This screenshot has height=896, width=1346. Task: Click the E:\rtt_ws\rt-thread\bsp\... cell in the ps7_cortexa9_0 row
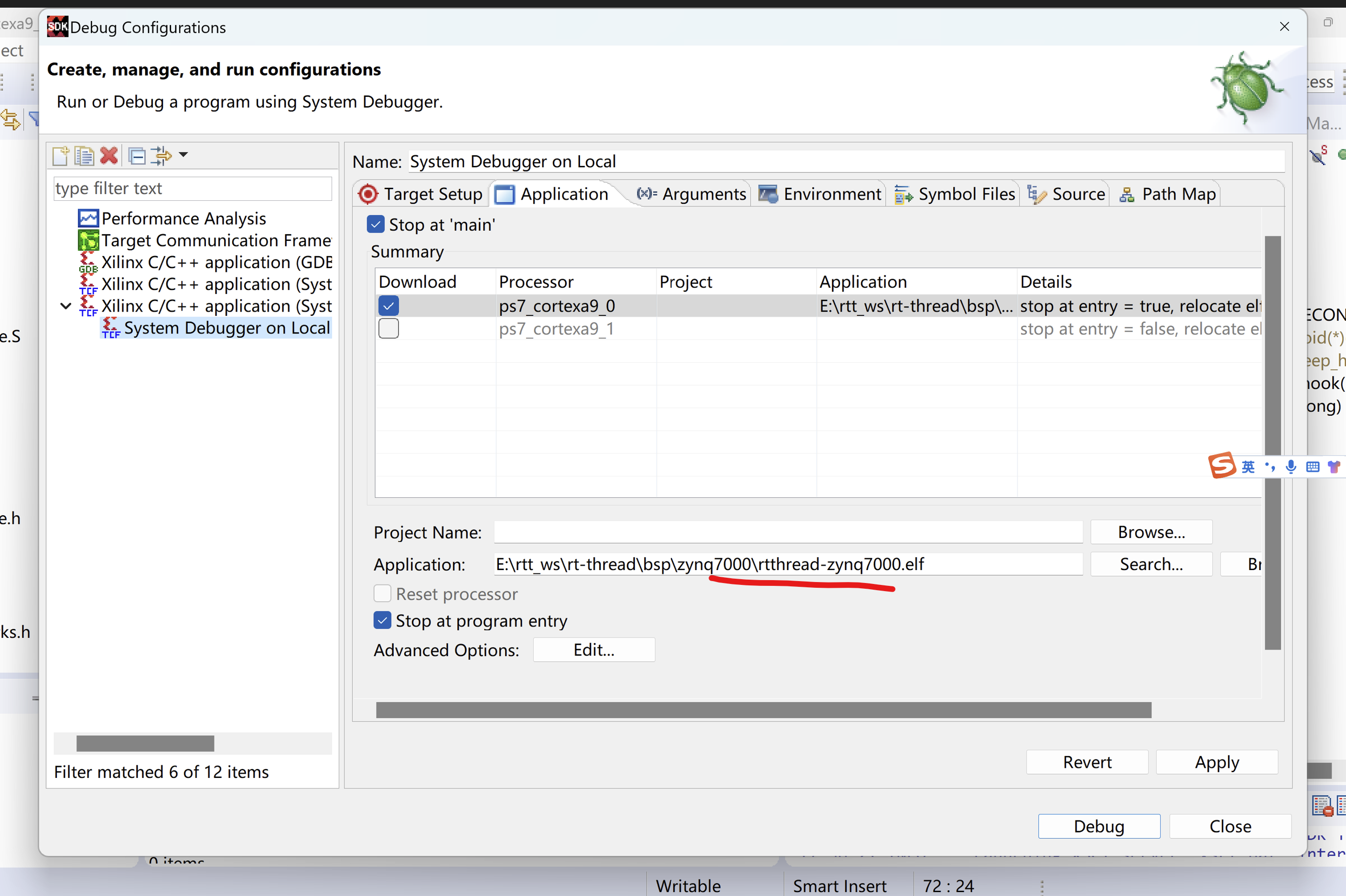point(916,306)
